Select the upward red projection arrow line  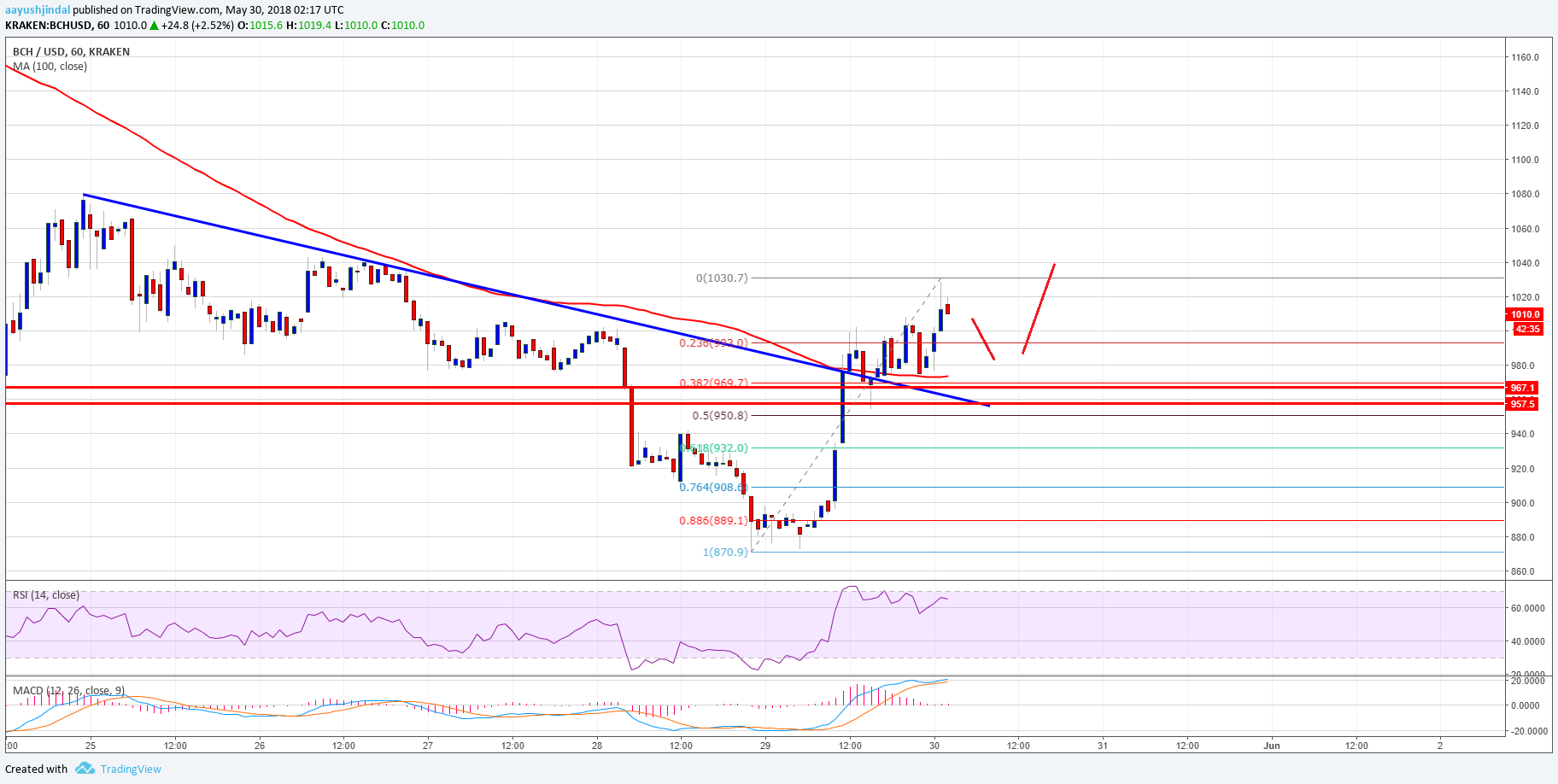point(1039,308)
